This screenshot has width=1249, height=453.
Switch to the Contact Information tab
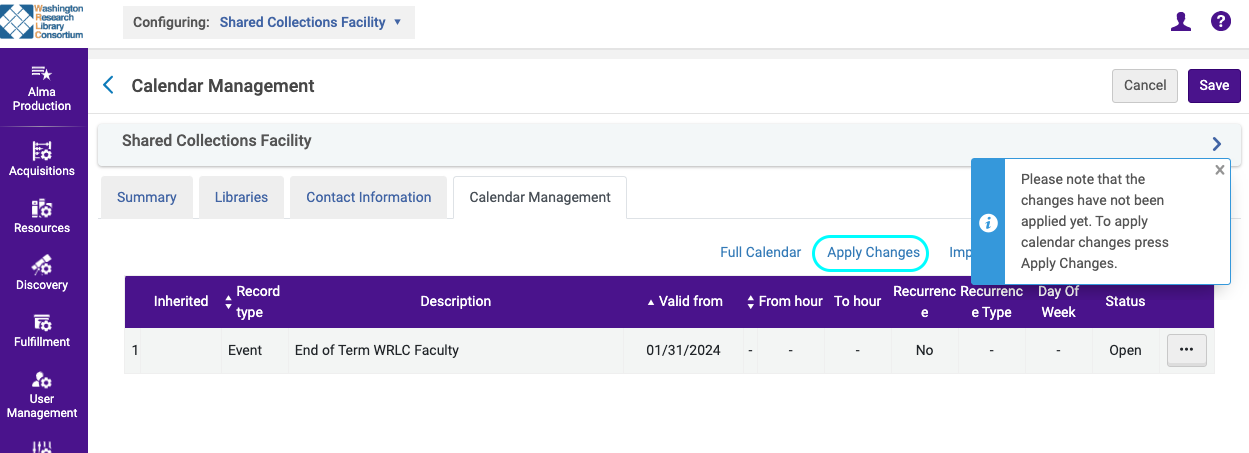[368, 197]
